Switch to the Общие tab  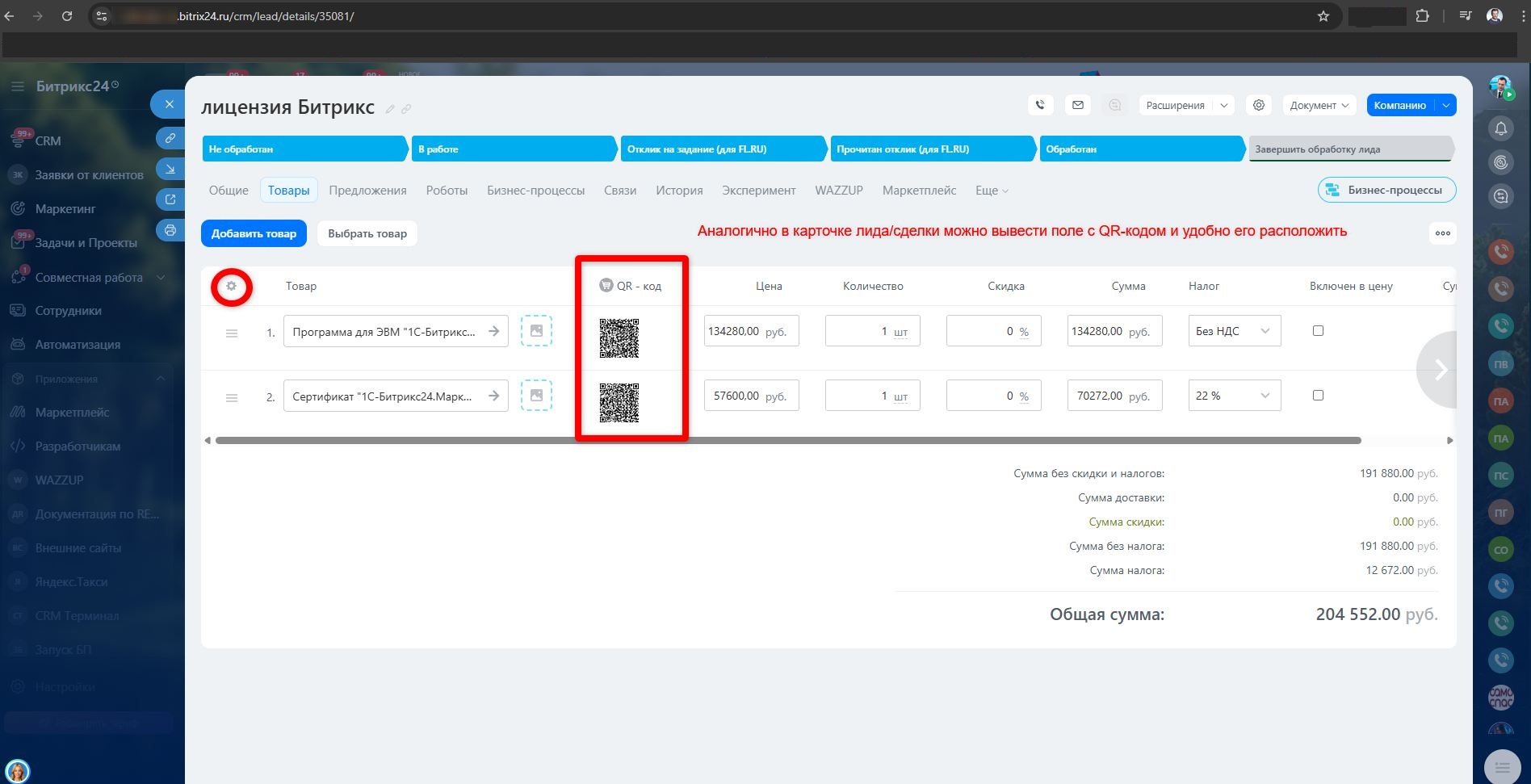point(229,191)
